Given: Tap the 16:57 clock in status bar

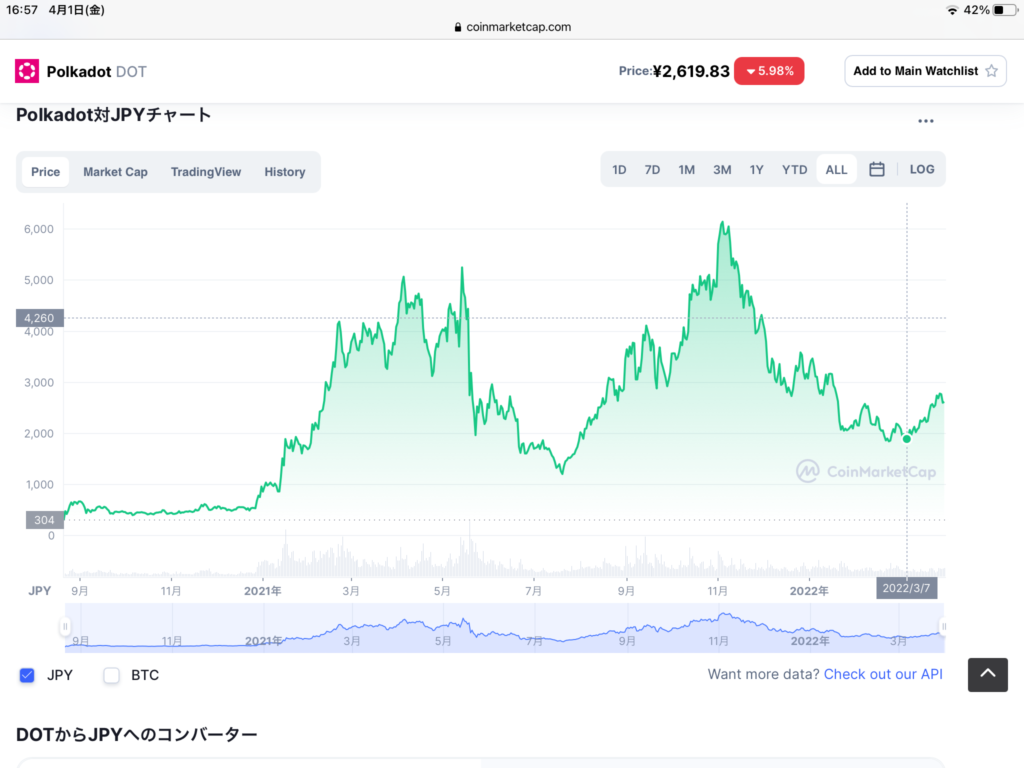Looking at the screenshot, I should [22, 10].
